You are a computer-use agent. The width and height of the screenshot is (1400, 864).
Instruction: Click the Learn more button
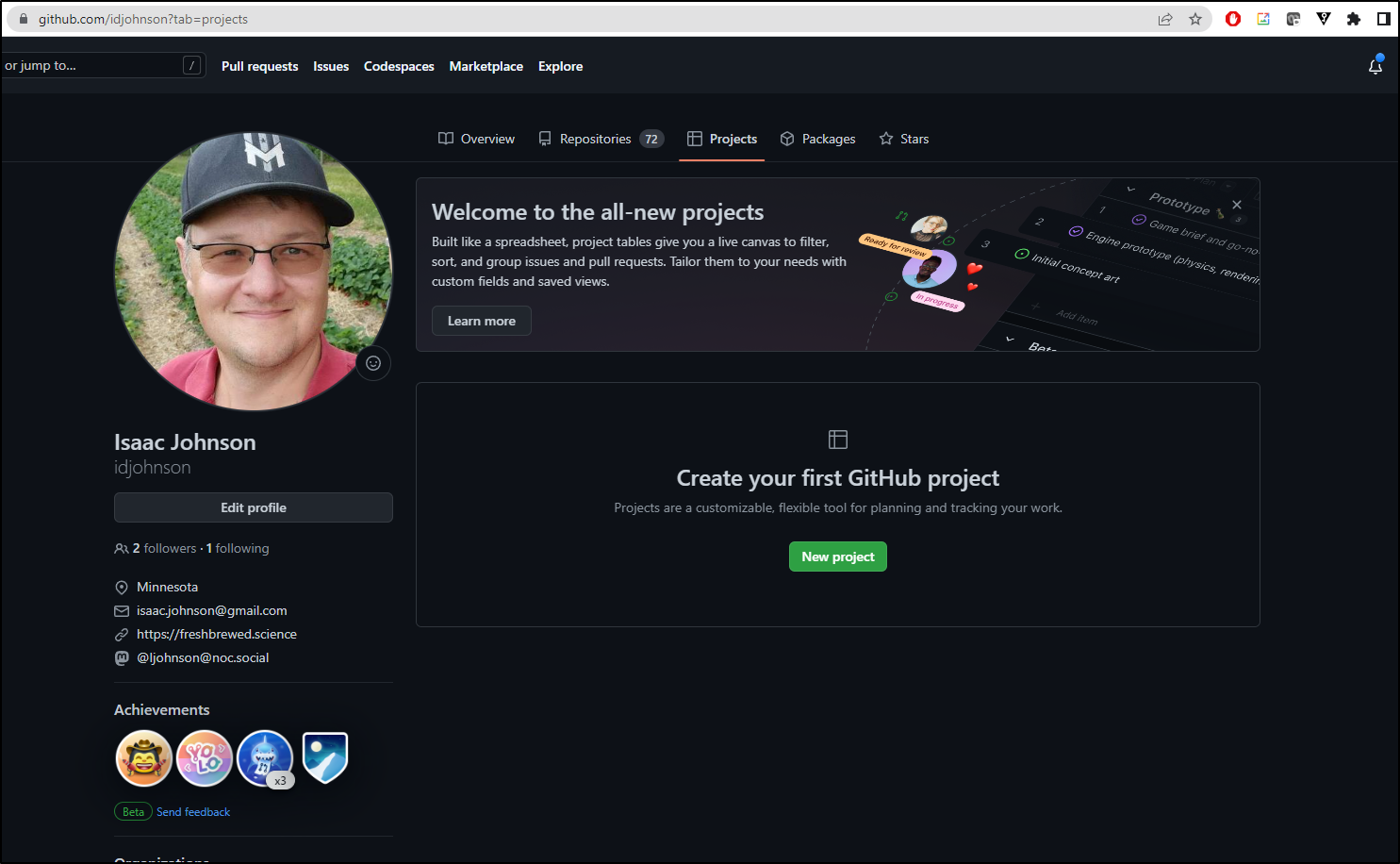(x=482, y=321)
